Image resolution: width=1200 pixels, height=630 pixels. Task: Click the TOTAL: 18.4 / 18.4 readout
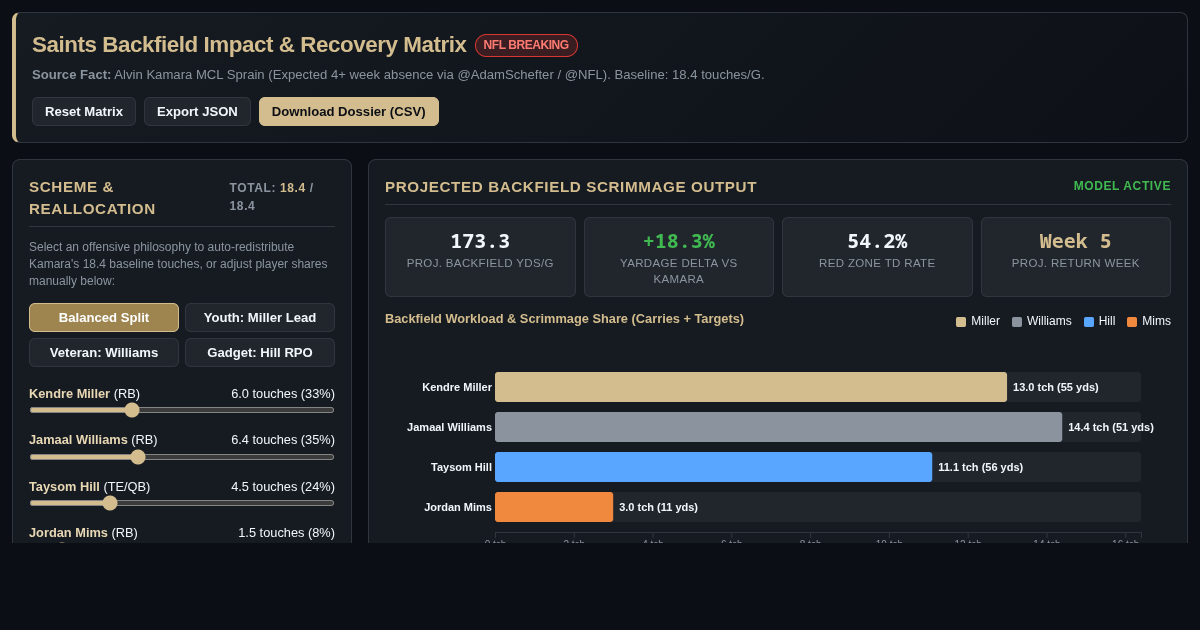pyautogui.click(x=272, y=197)
